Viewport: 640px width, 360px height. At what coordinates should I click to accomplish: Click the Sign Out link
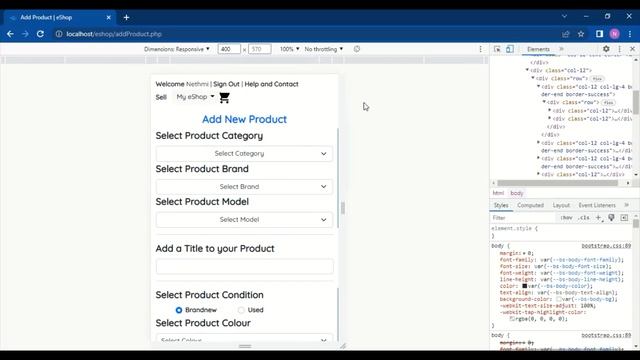tap(226, 84)
